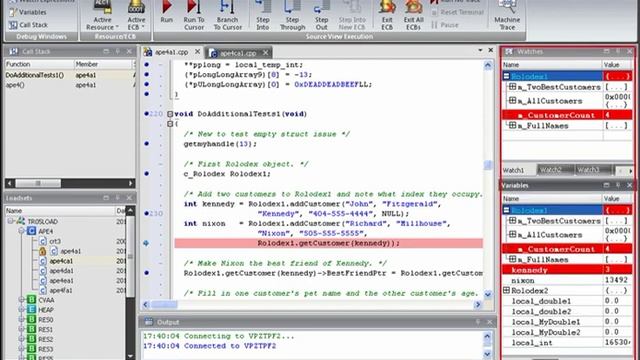Viewport: 640px width, 360px height.
Task: Click the Step Into button
Action: coord(262,16)
